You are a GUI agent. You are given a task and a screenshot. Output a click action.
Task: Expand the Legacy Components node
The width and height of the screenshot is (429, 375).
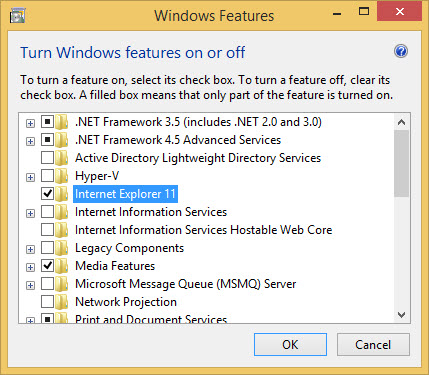click(x=30, y=250)
